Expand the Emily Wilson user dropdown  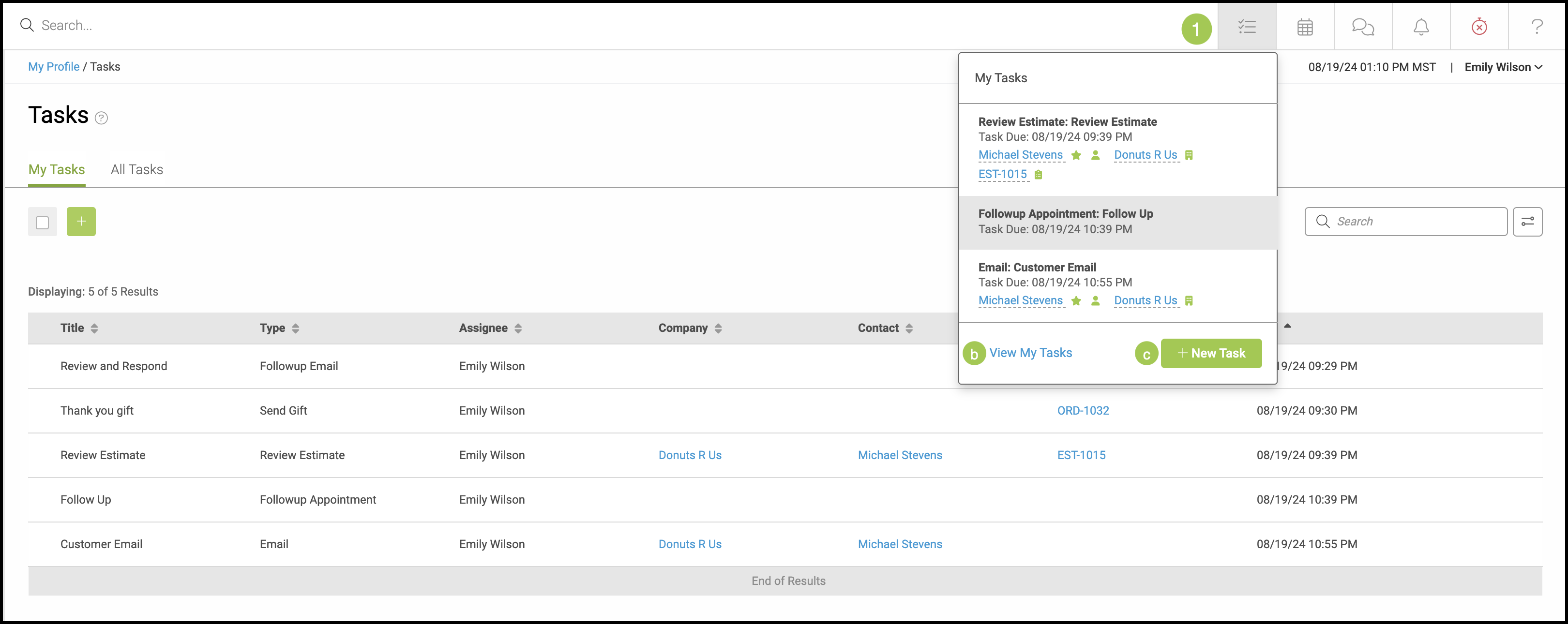click(1502, 67)
